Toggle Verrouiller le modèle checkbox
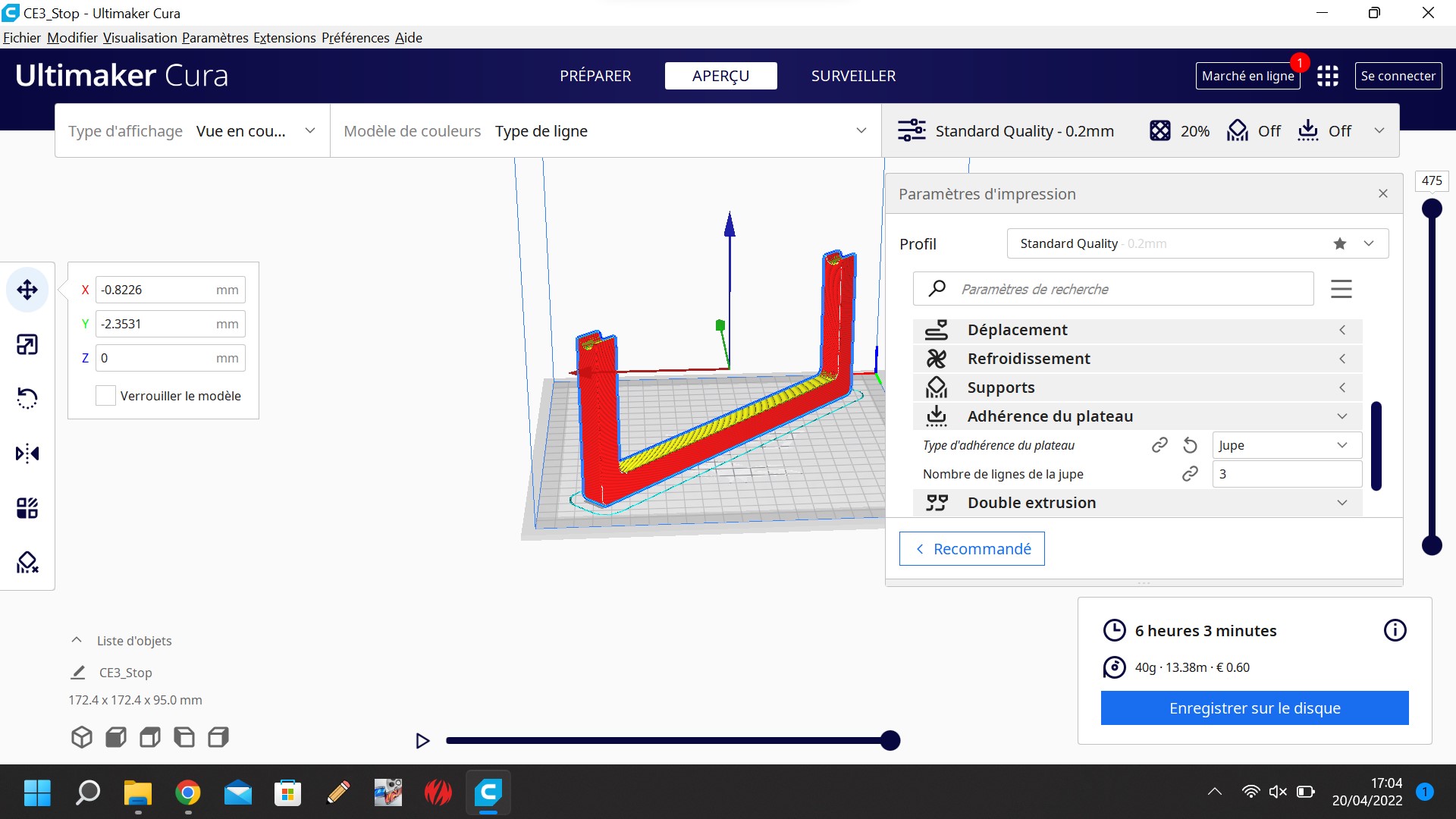 pyautogui.click(x=105, y=395)
